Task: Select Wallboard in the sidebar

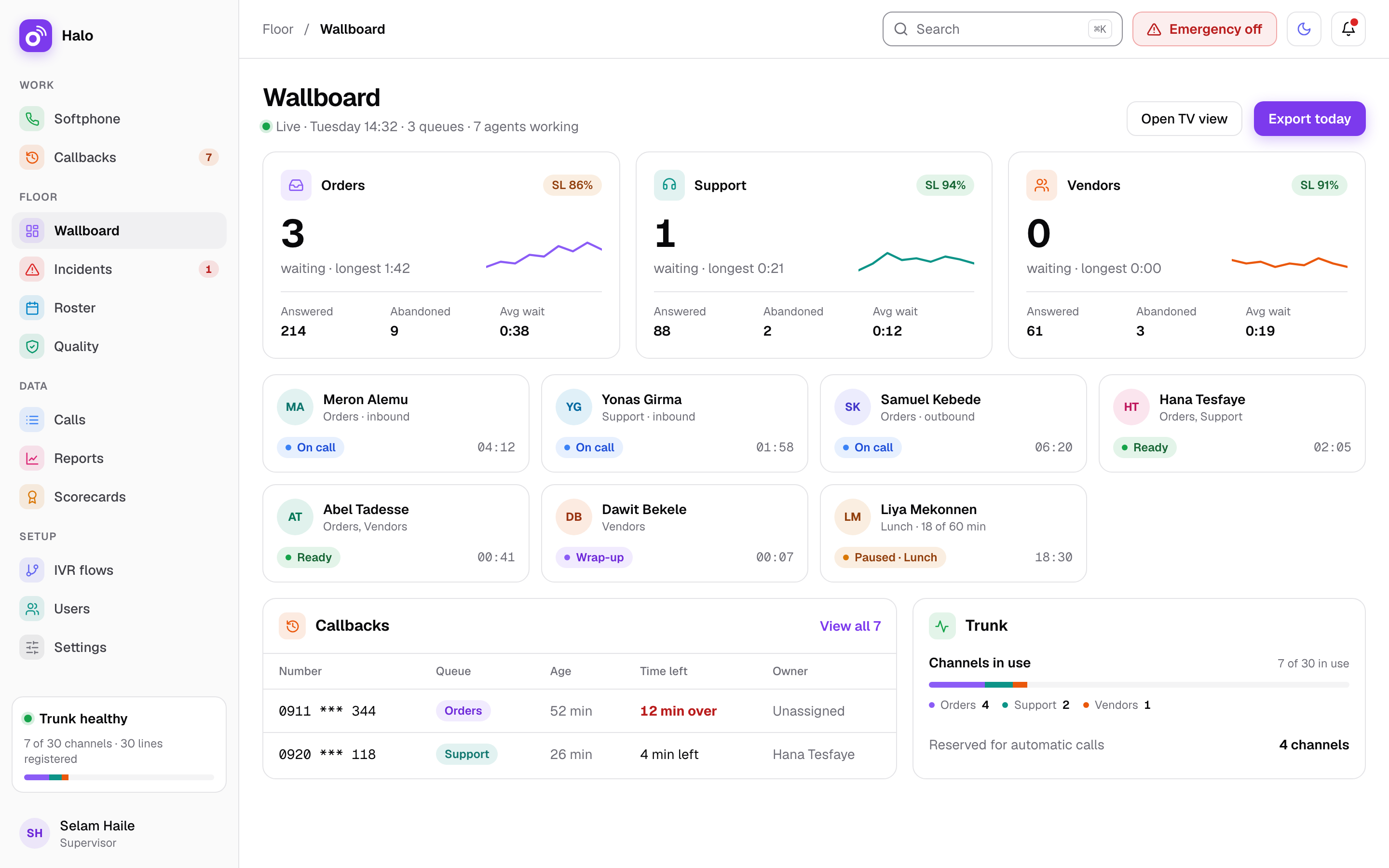Action: 119,231
